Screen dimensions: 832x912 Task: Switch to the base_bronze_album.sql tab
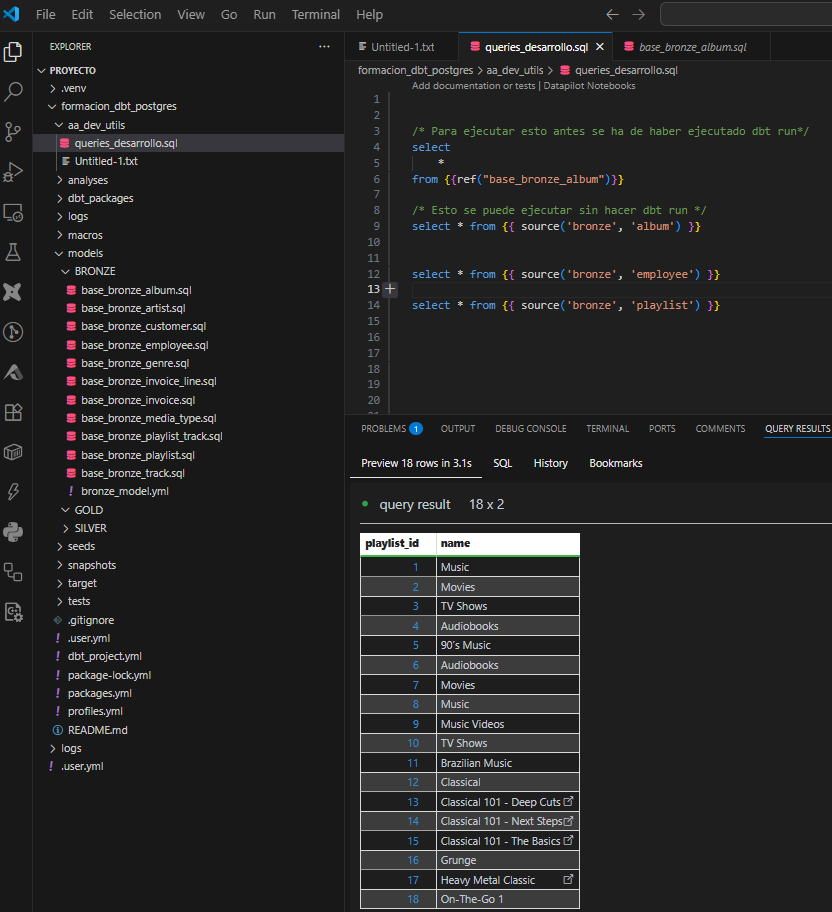(x=691, y=47)
